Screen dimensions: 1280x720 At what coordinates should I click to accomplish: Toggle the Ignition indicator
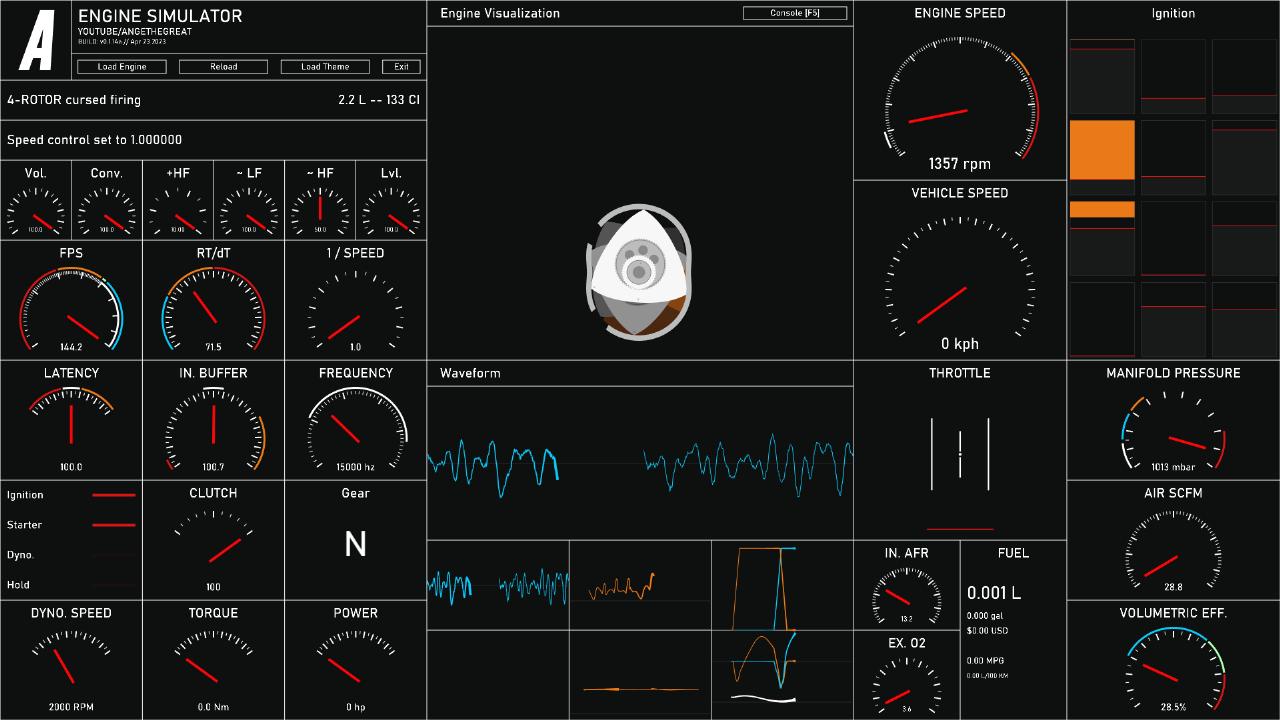click(x=113, y=495)
